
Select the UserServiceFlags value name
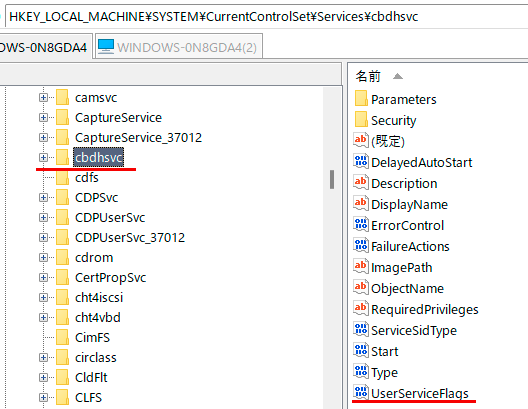(420, 393)
